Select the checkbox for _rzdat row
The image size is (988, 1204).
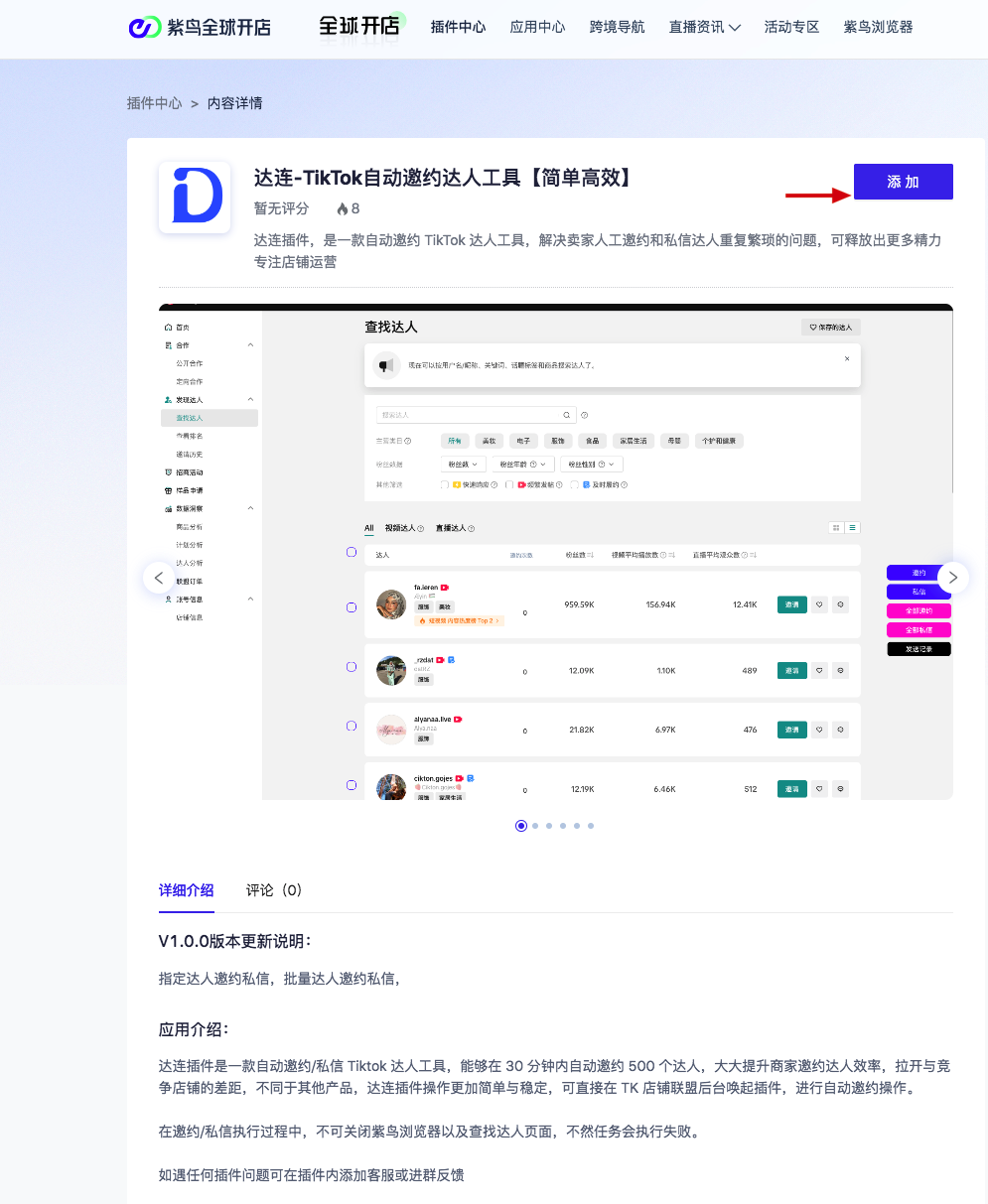coord(352,667)
